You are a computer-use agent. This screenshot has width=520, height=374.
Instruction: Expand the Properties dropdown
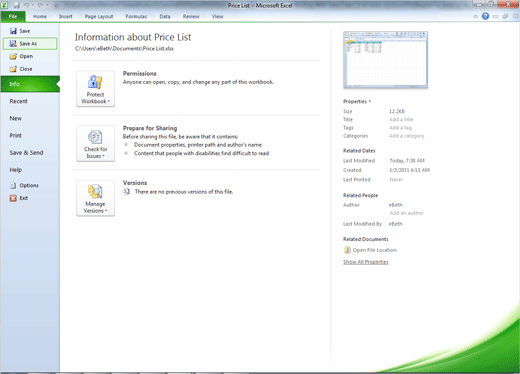(x=357, y=101)
